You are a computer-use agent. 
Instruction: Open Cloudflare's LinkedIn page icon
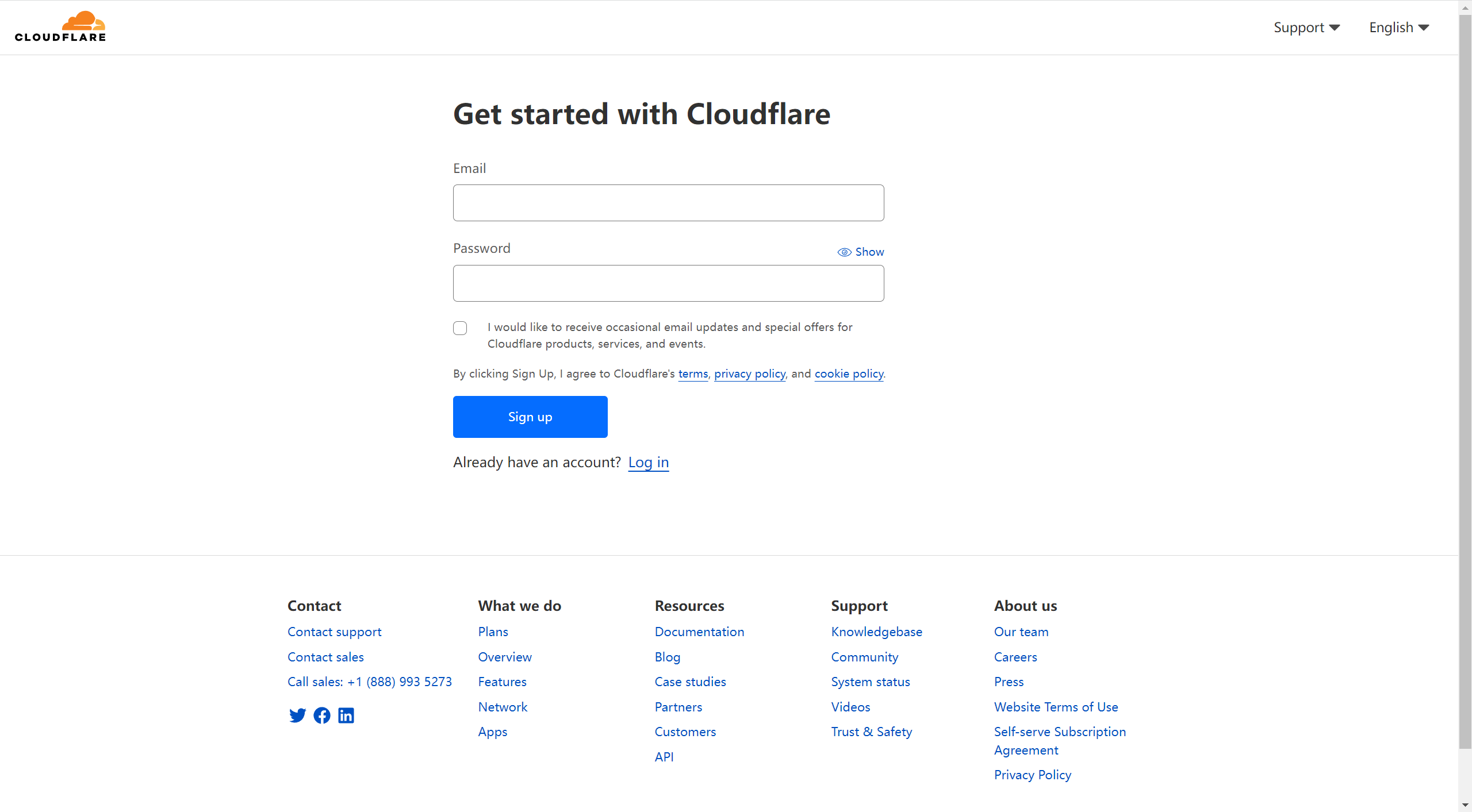point(346,715)
